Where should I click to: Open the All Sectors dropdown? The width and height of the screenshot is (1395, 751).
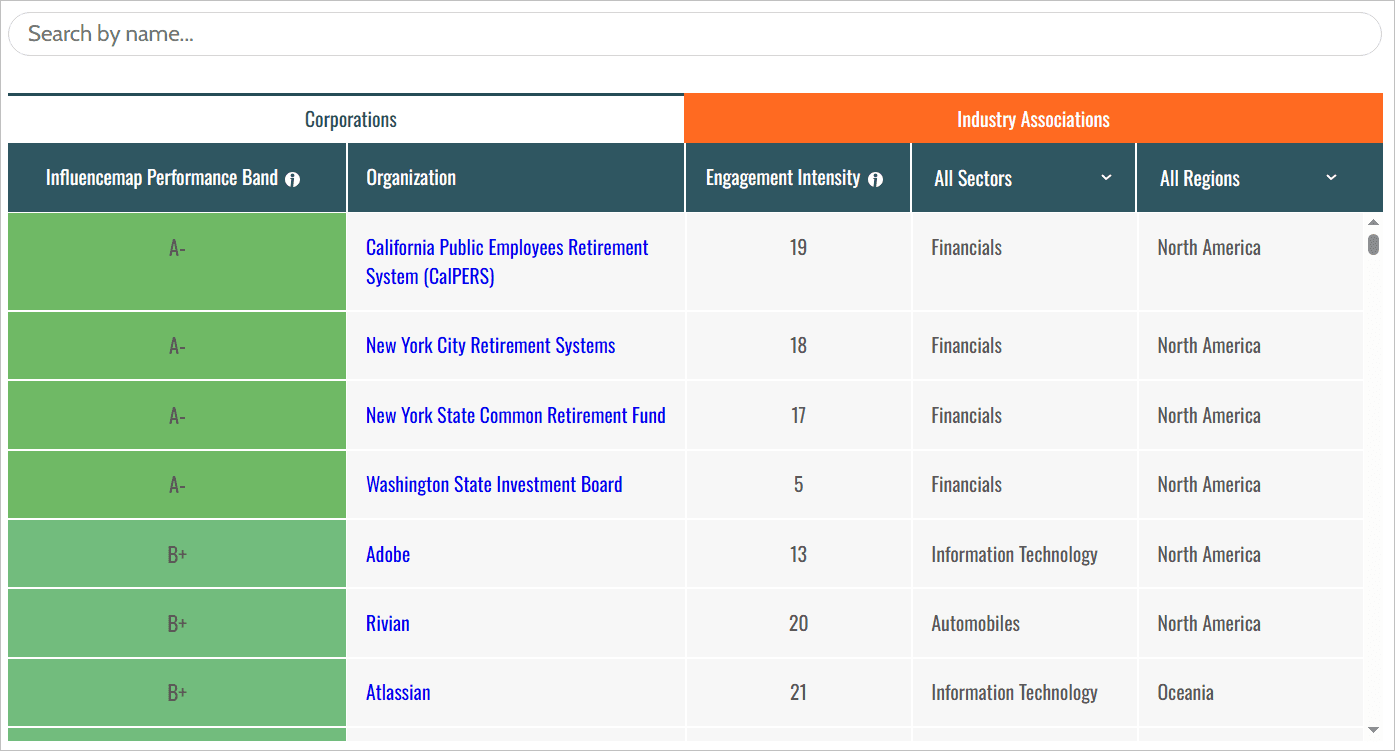pos(1022,178)
